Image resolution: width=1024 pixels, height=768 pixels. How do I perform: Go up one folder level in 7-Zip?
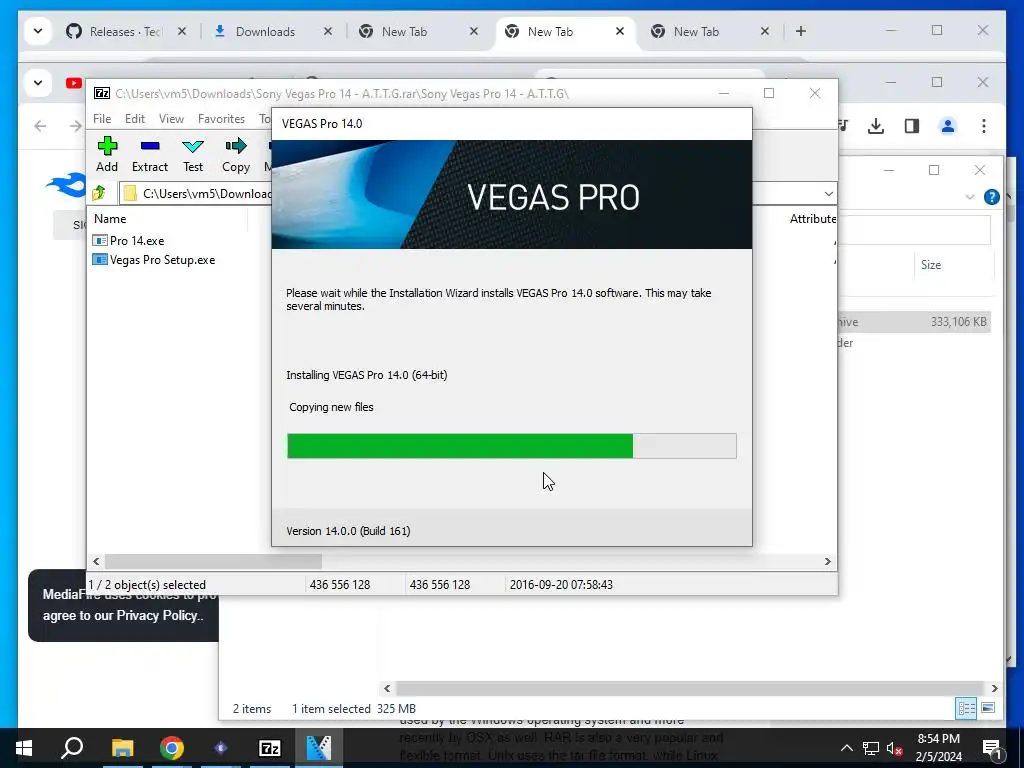click(x=99, y=193)
